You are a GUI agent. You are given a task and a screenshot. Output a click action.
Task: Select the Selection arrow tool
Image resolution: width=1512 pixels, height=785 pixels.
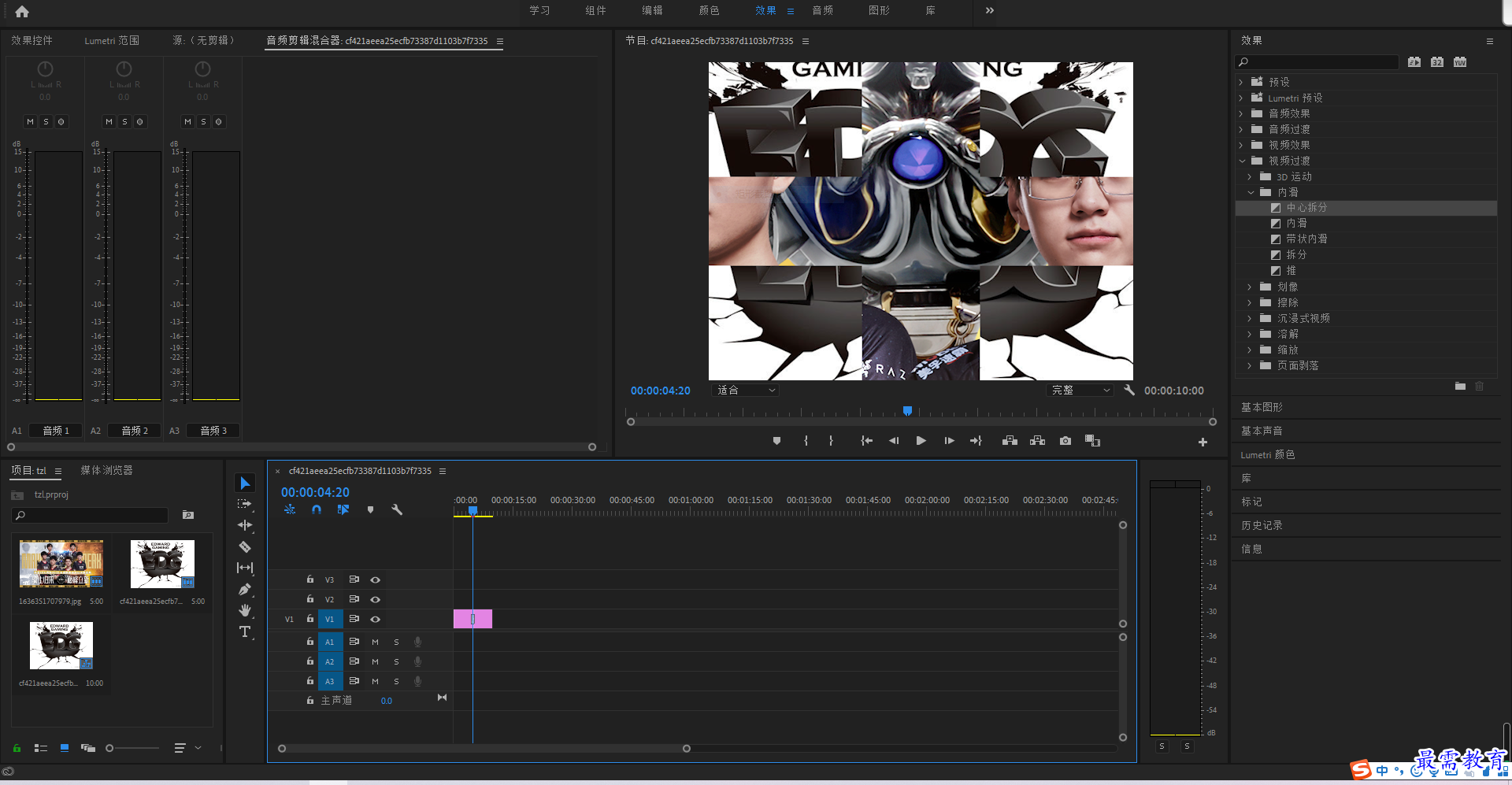(245, 483)
